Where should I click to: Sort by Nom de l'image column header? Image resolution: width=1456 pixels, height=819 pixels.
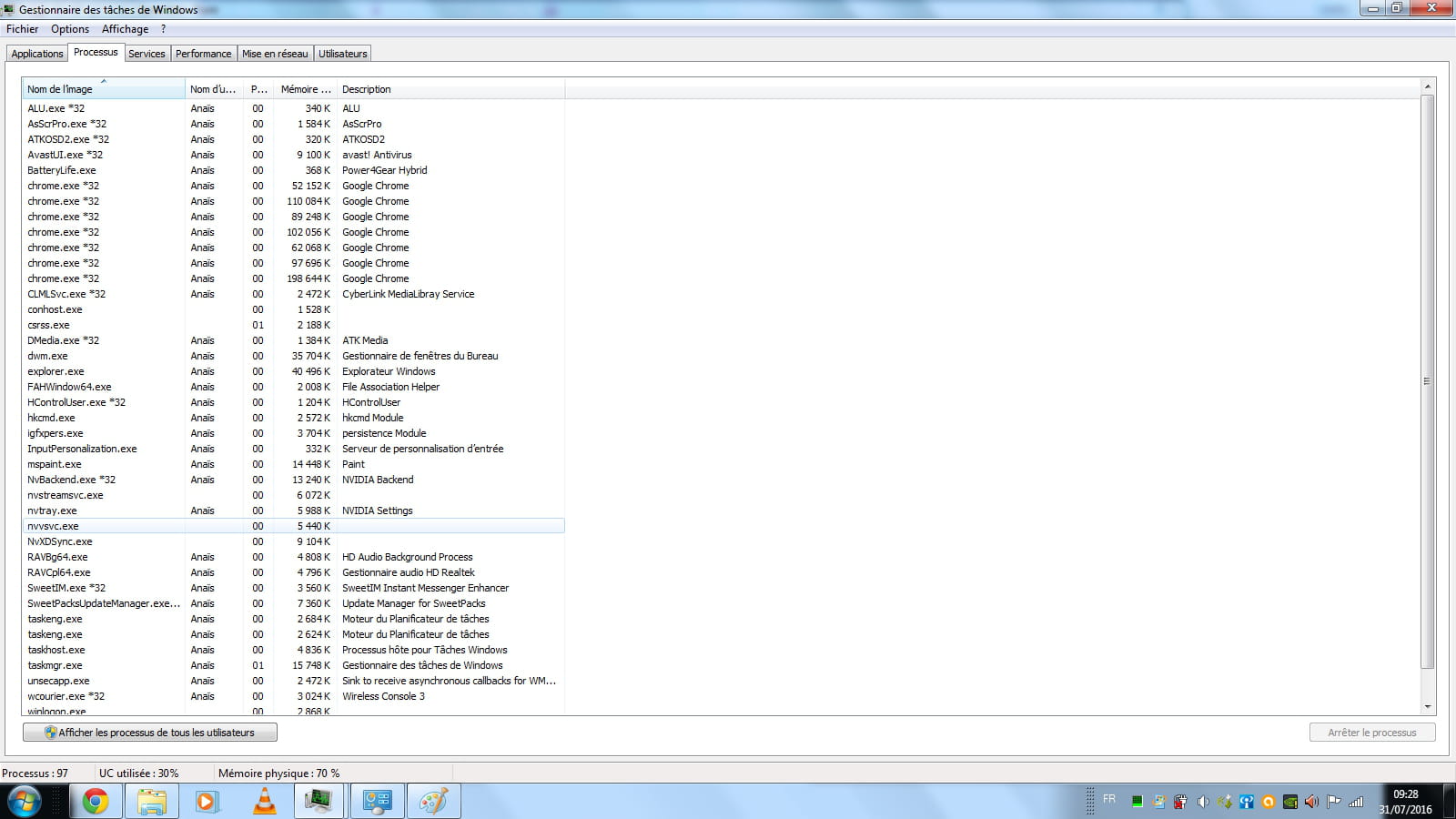coord(103,89)
